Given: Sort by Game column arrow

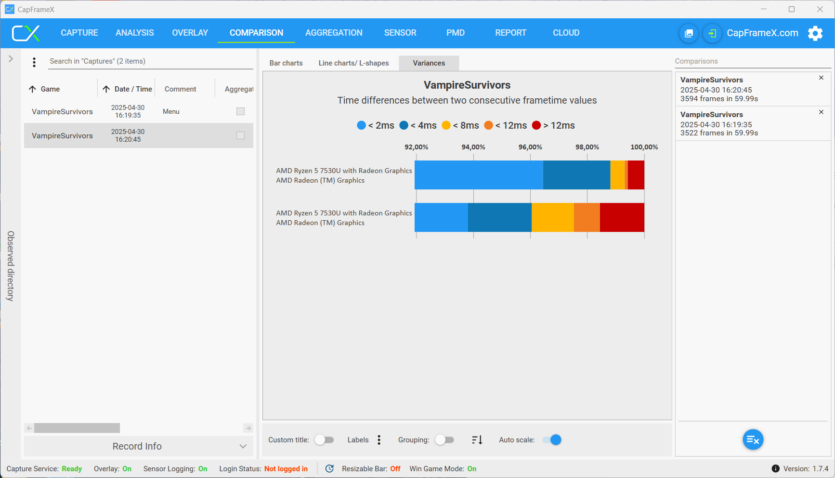Looking at the screenshot, I should click(x=32, y=89).
